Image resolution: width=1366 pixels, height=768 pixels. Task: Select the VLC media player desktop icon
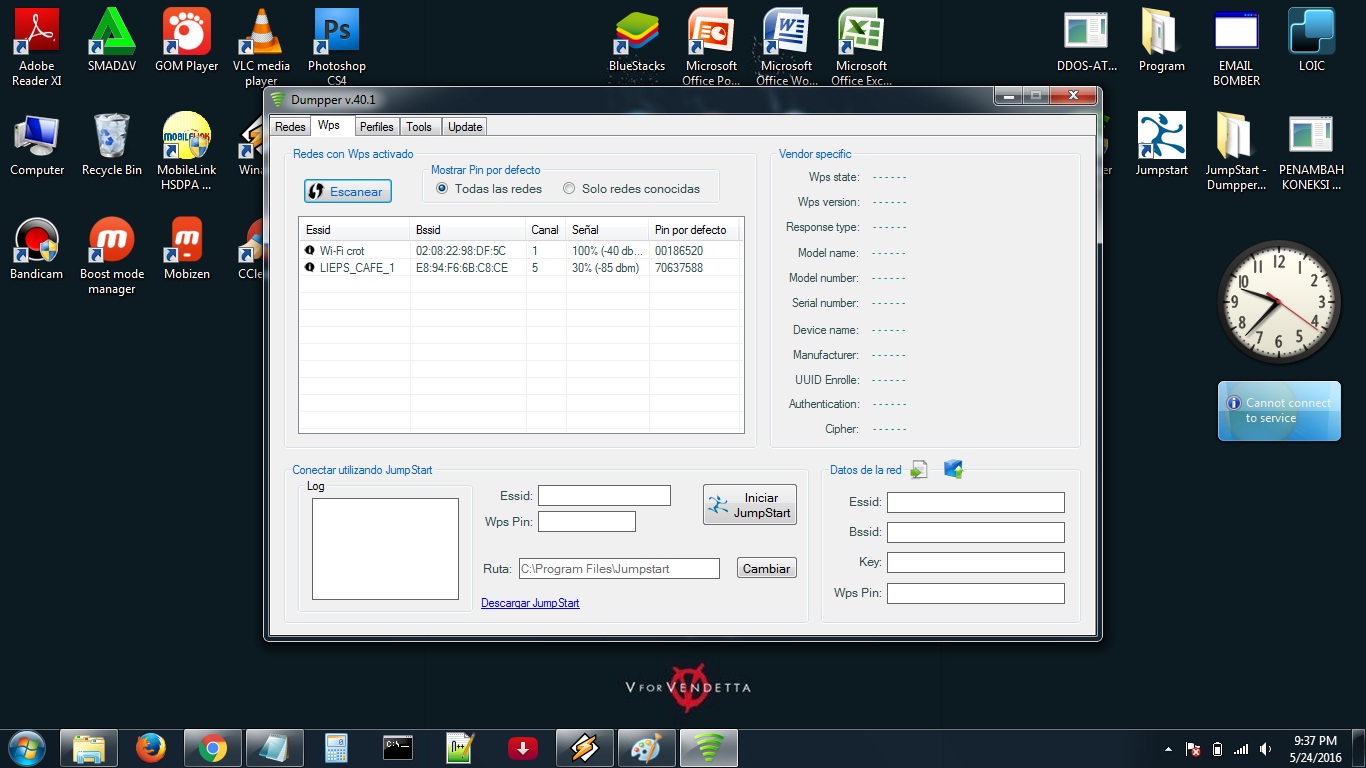[x=261, y=47]
